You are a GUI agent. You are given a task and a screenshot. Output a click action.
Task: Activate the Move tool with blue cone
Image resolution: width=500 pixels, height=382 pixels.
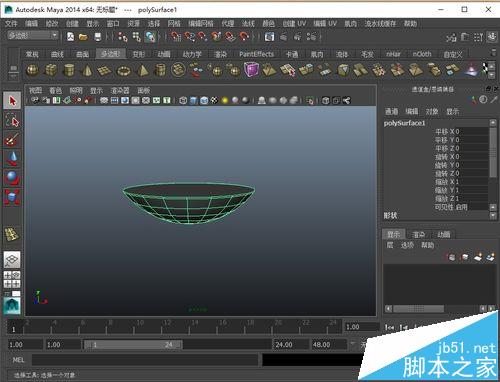click(x=12, y=159)
